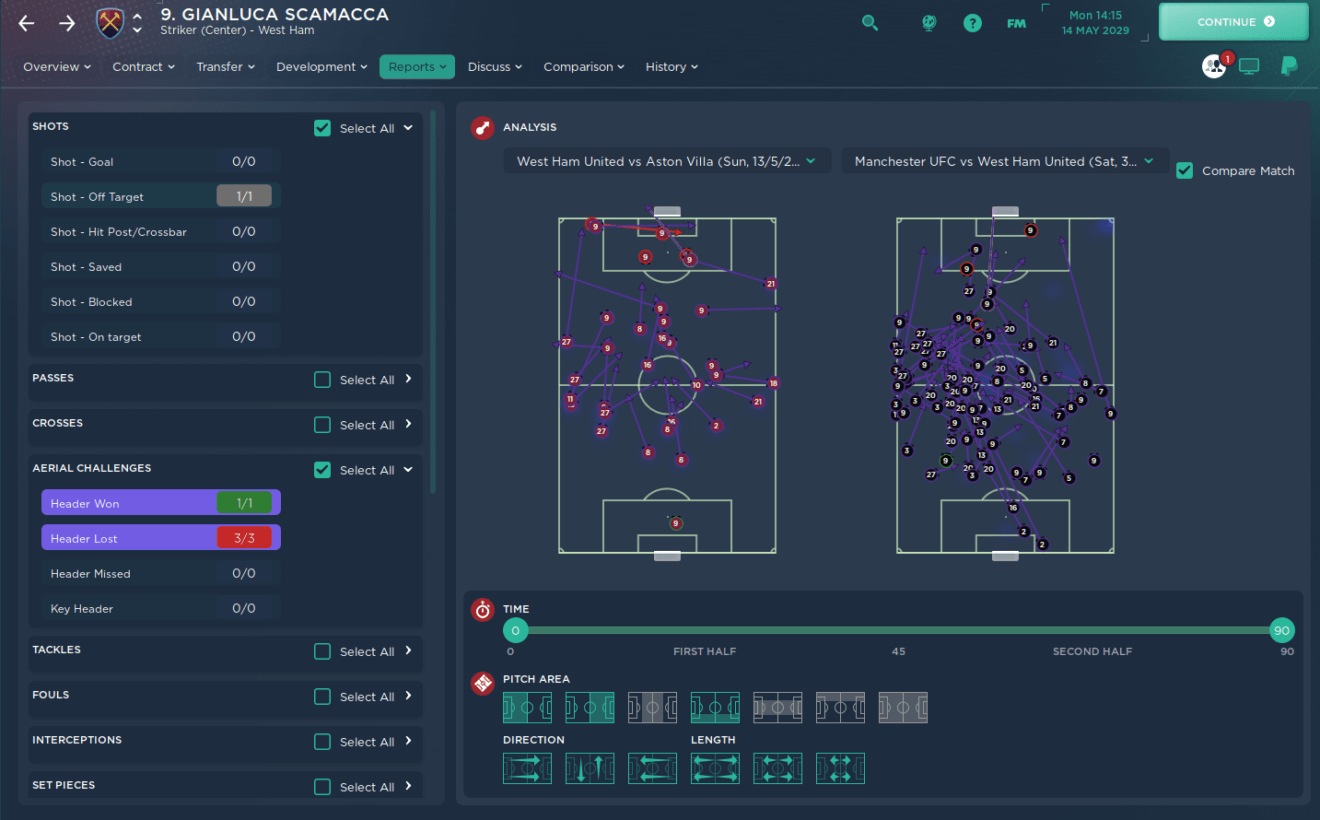Viewport: 1320px width, 820px height.
Task: Open the Manchester UFC vs West Ham match dropdown
Action: point(1005,160)
